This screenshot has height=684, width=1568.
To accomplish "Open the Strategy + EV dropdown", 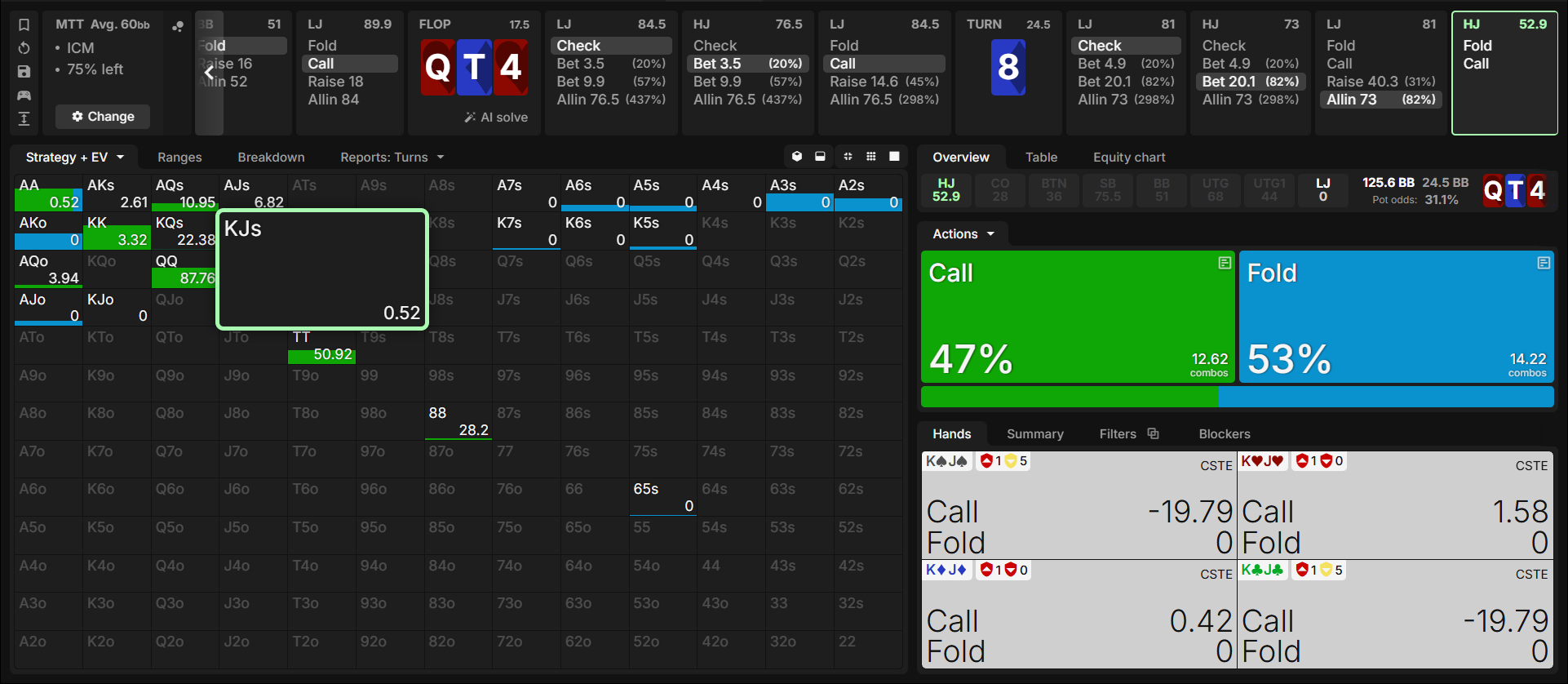I will pyautogui.click(x=74, y=158).
